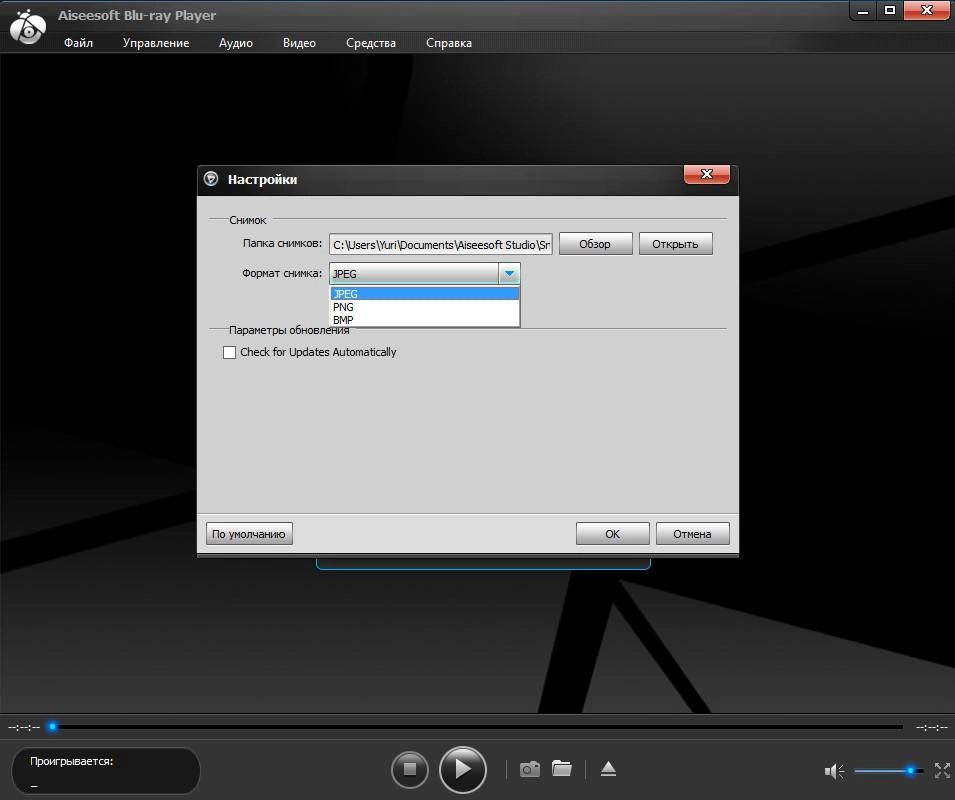Click the Открыть button
The image size is (955, 800).
pyautogui.click(x=675, y=244)
